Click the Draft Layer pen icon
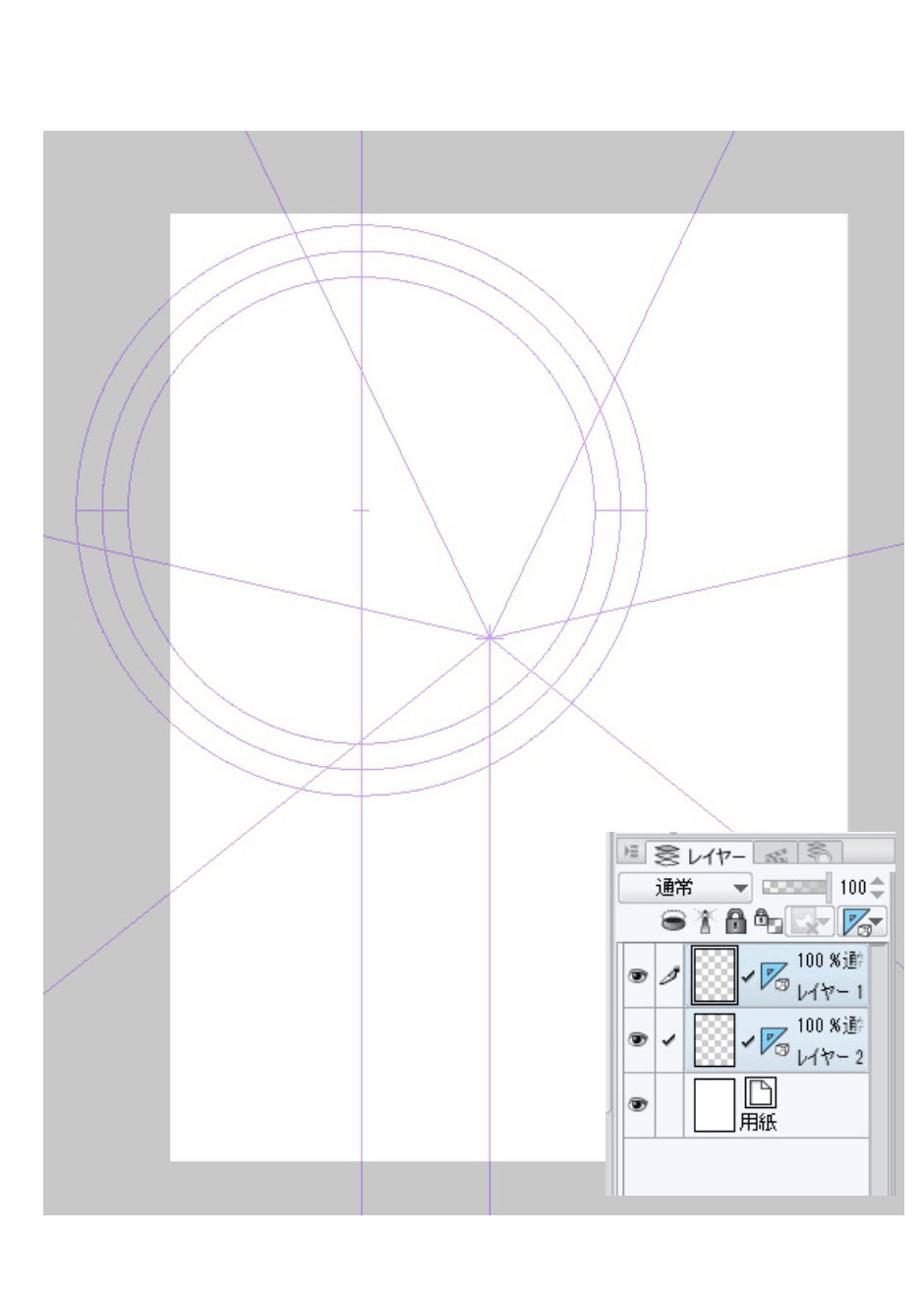This screenshot has width=924, height=1293. coord(669,975)
